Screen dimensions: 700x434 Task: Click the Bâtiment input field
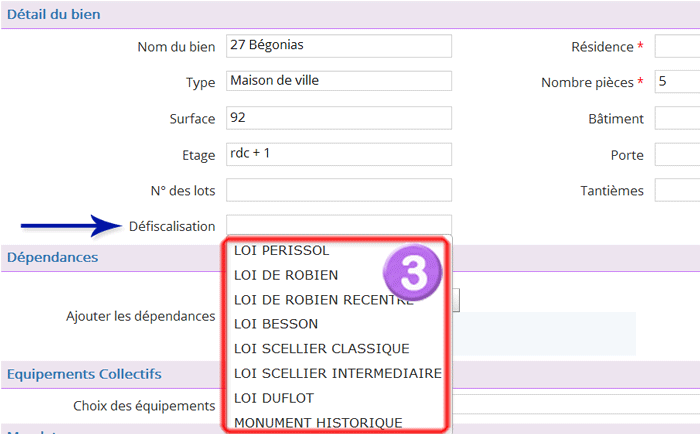tap(677, 118)
